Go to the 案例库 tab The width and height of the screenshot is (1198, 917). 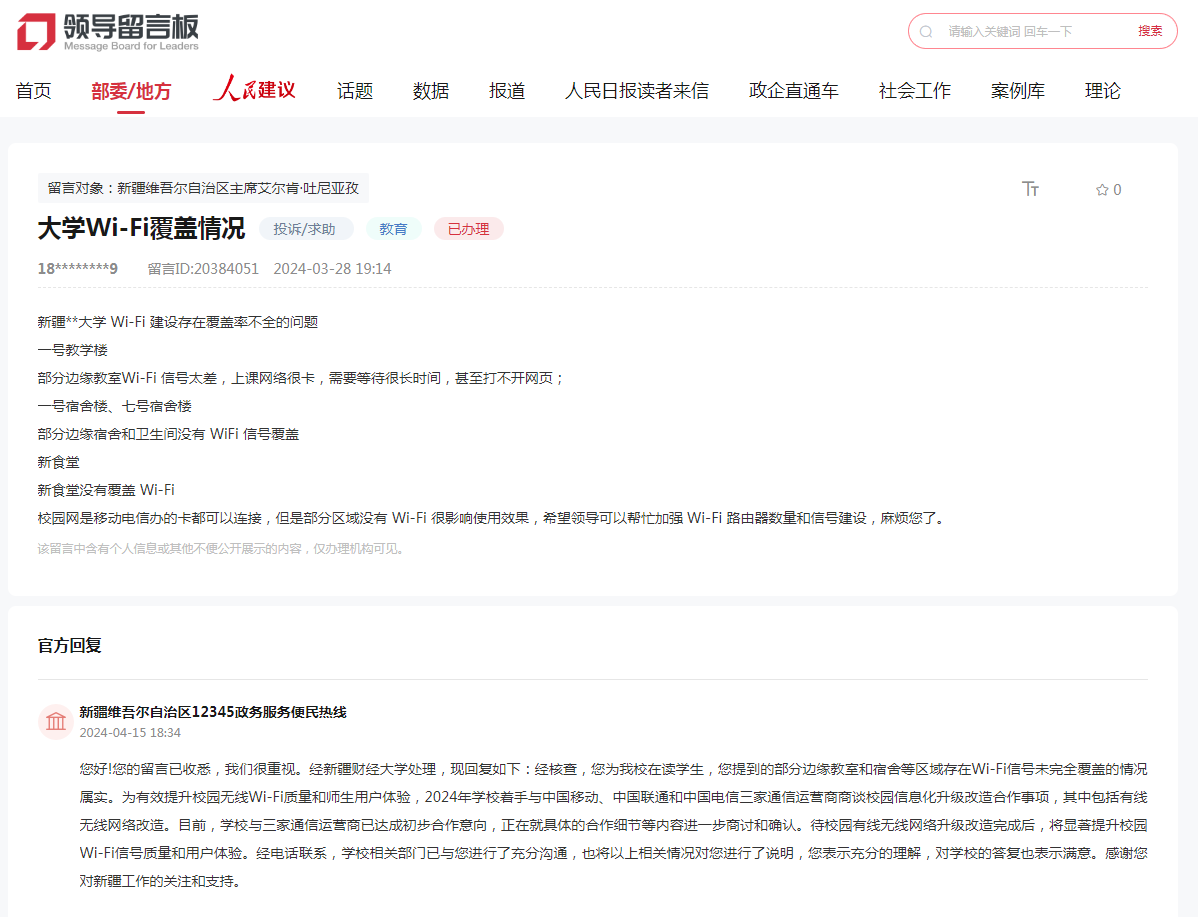[x=1017, y=91]
